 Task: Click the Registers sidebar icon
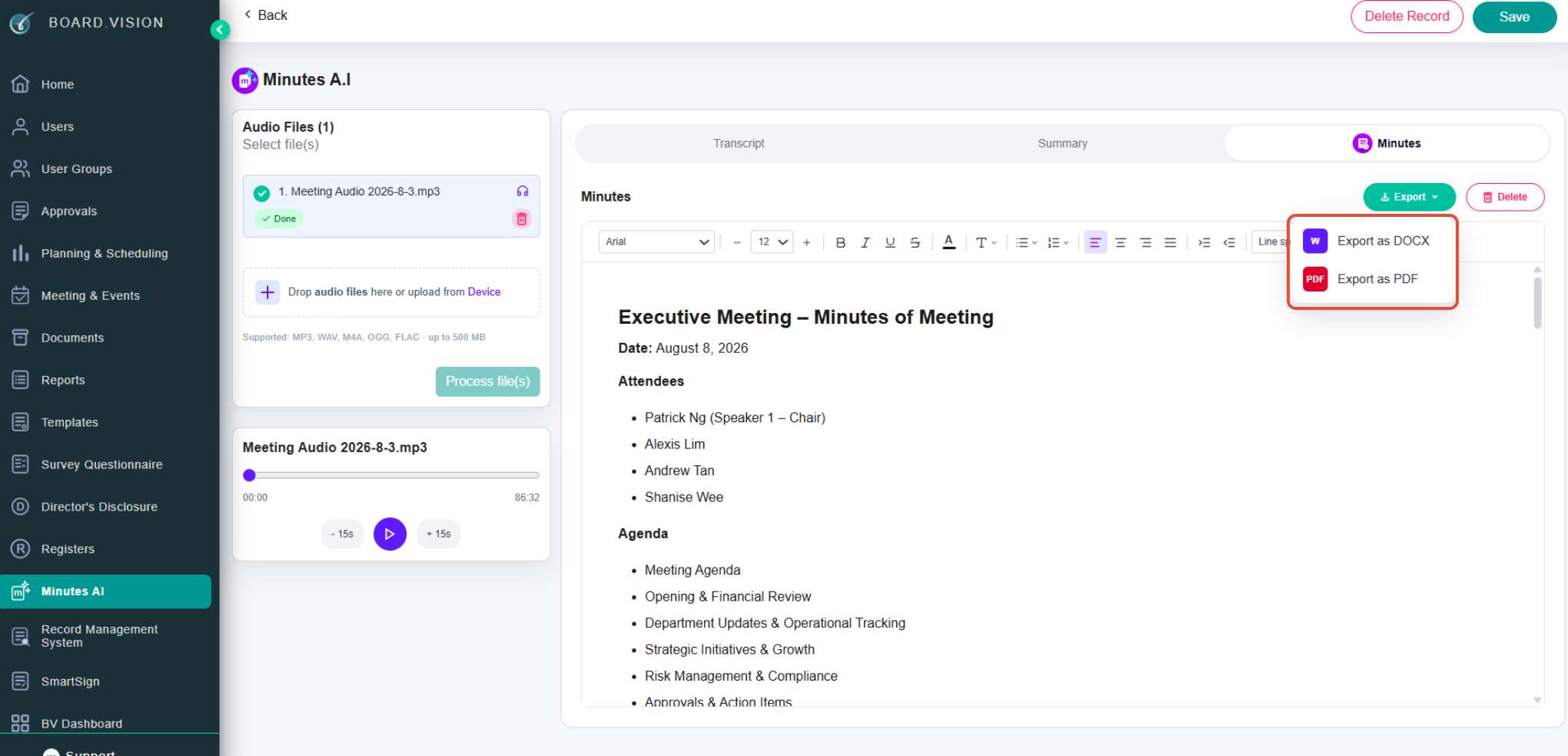click(x=21, y=549)
